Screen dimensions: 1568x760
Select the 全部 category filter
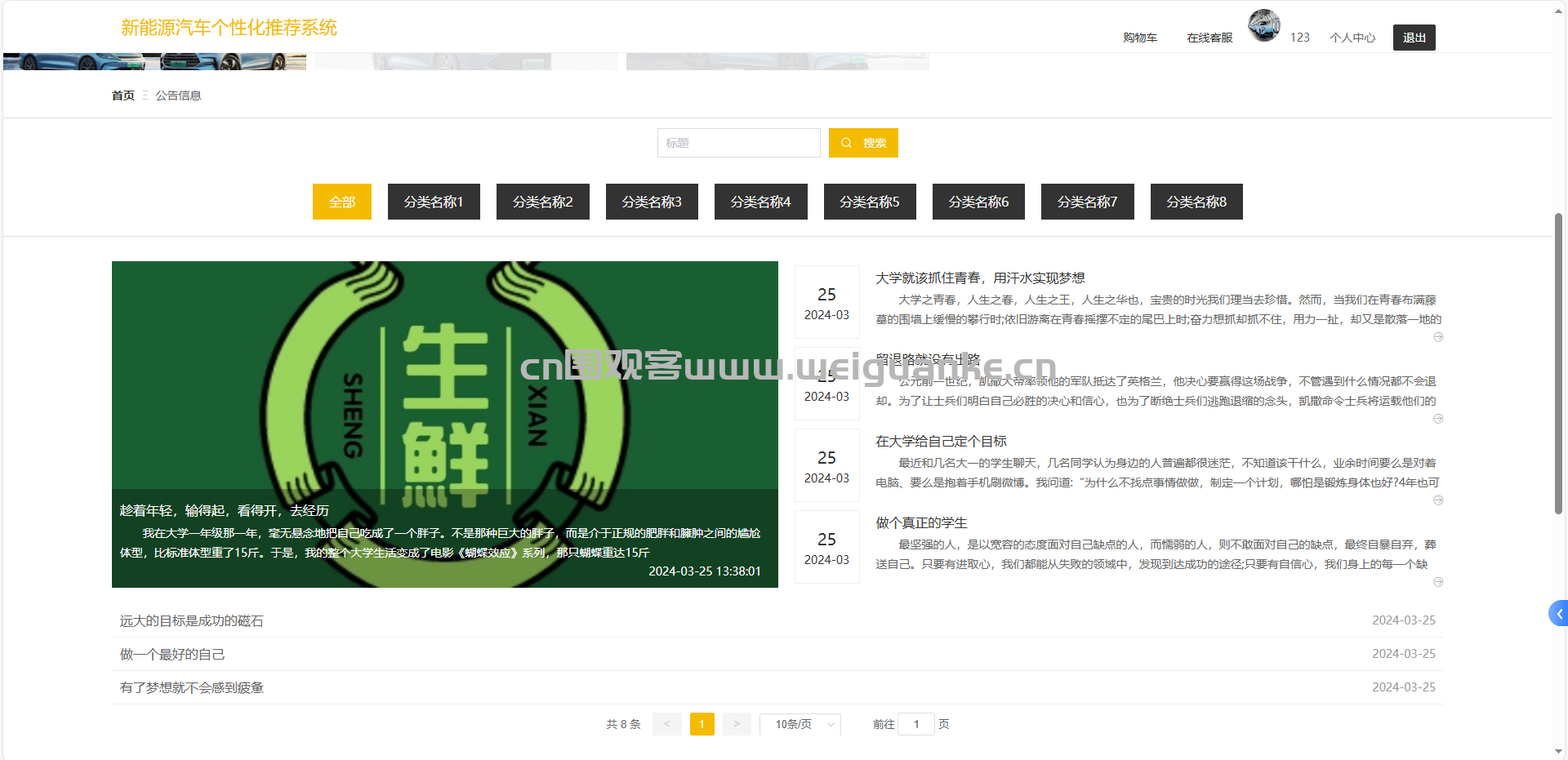[342, 202]
